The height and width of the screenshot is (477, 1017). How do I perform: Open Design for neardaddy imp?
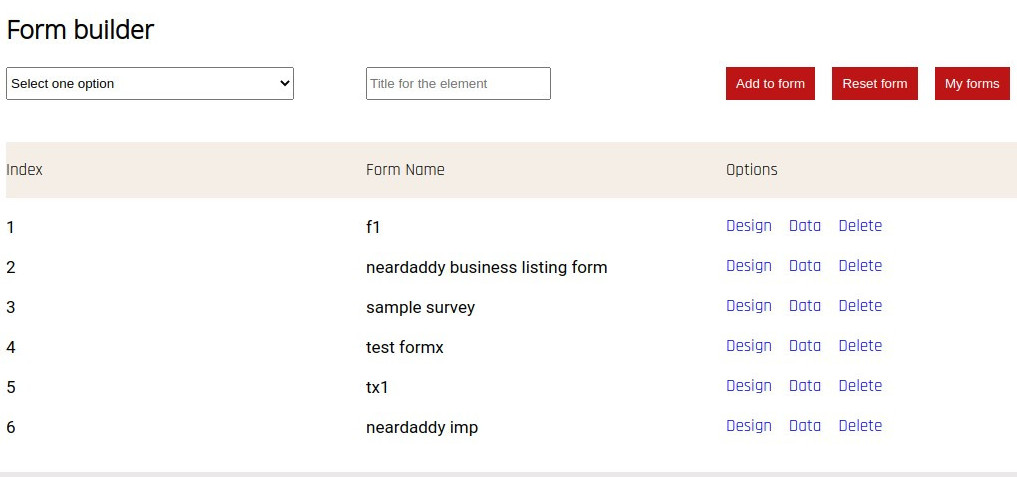coord(748,426)
